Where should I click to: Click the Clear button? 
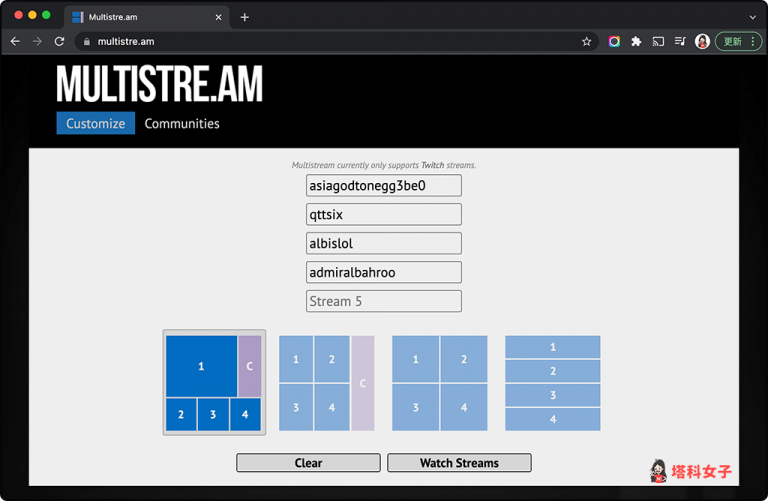[308, 463]
